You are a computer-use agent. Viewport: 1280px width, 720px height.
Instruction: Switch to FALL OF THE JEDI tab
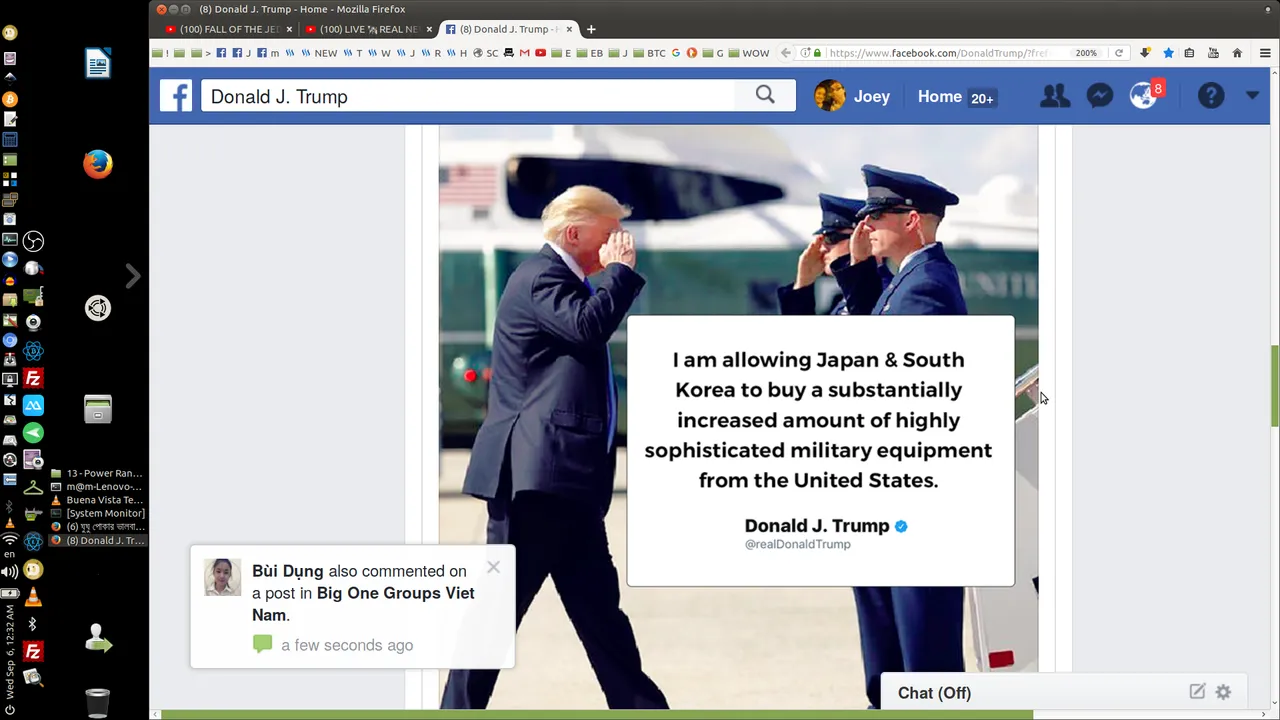coord(229,29)
